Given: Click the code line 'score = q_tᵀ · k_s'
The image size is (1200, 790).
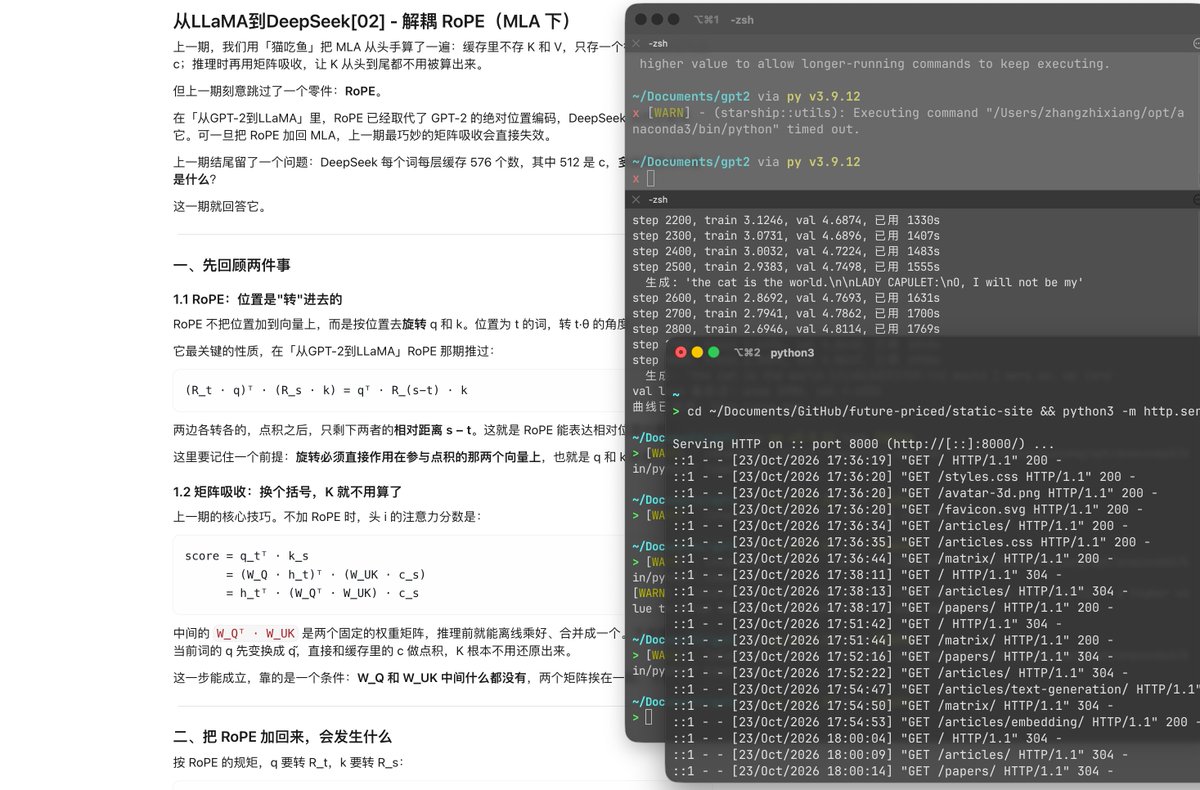Looking at the screenshot, I should tap(247, 556).
